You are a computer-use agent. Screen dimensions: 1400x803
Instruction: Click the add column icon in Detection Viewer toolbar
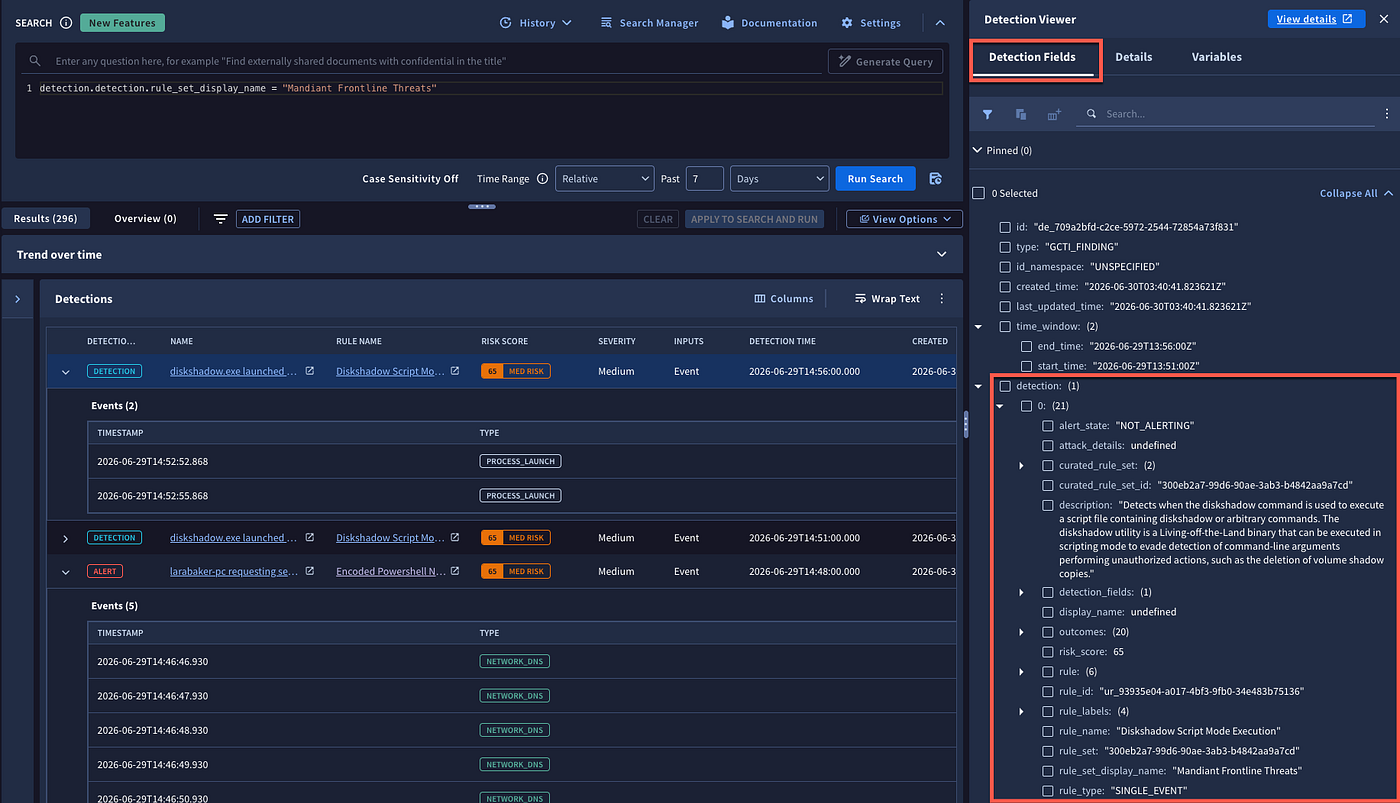click(1054, 115)
